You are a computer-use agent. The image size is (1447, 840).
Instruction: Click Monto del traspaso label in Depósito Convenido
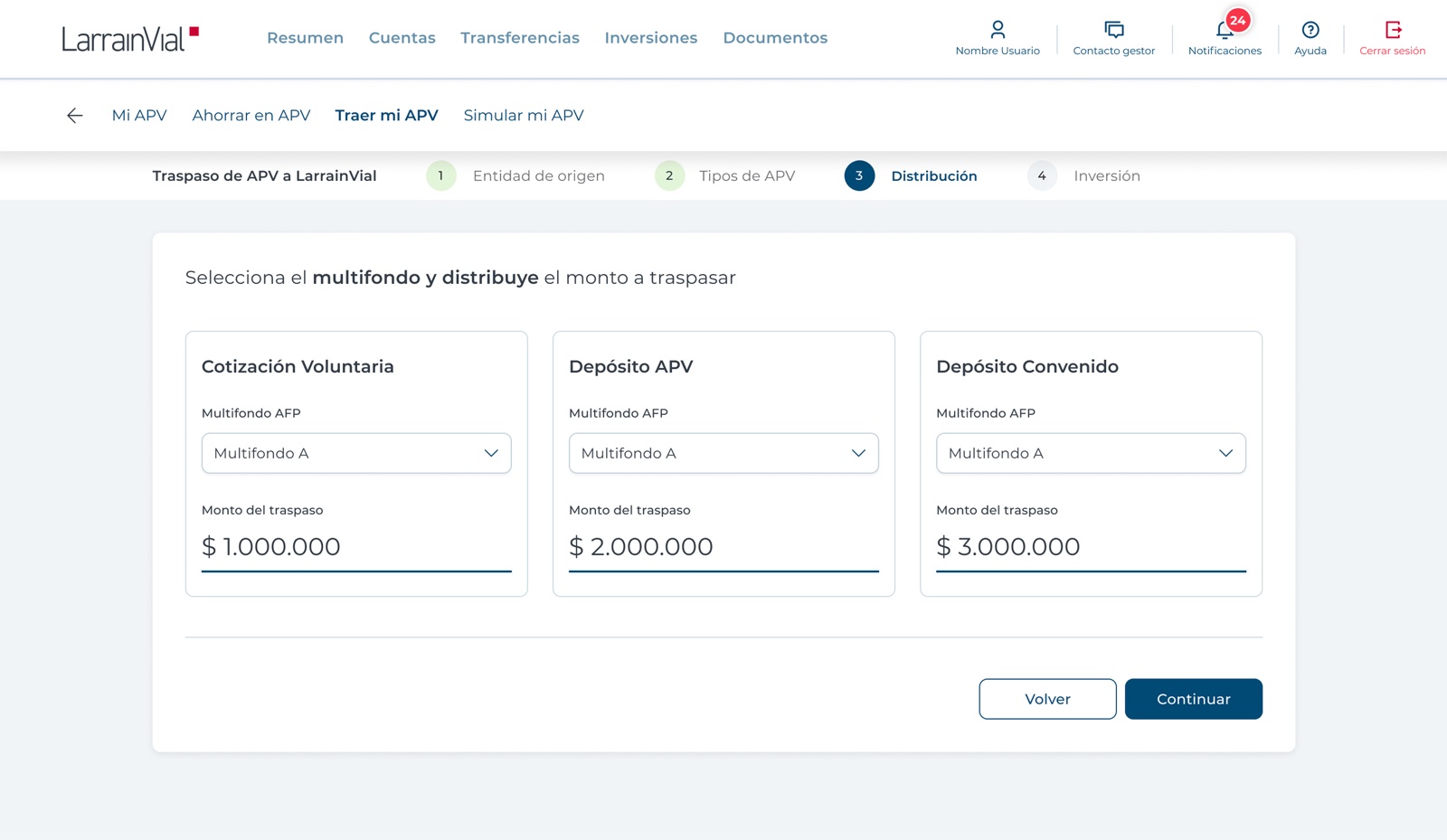(x=997, y=510)
